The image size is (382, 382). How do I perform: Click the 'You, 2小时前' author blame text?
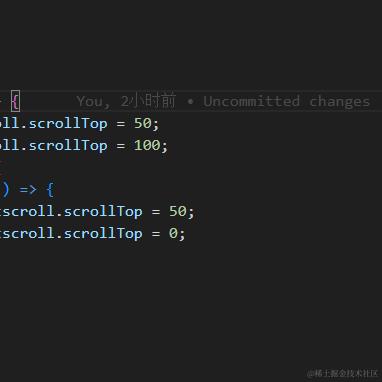[126, 101]
